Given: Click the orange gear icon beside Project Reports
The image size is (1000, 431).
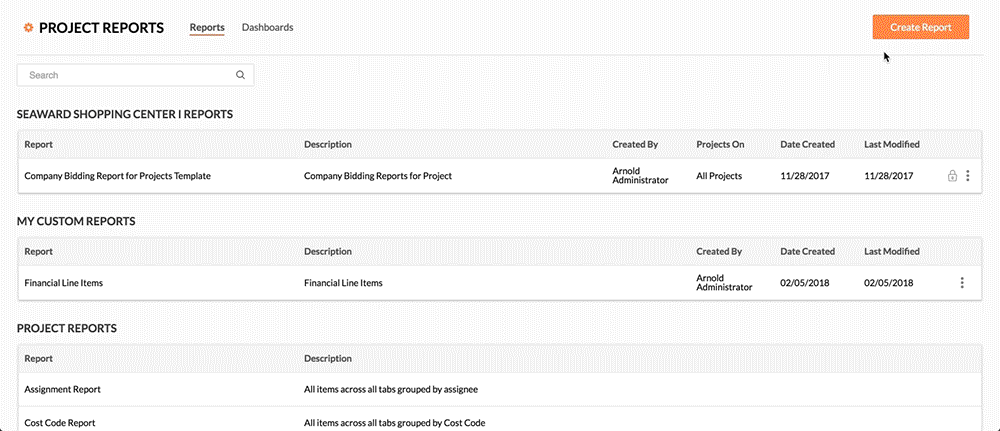Looking at the screenshot, I should (x=27, y=28).
